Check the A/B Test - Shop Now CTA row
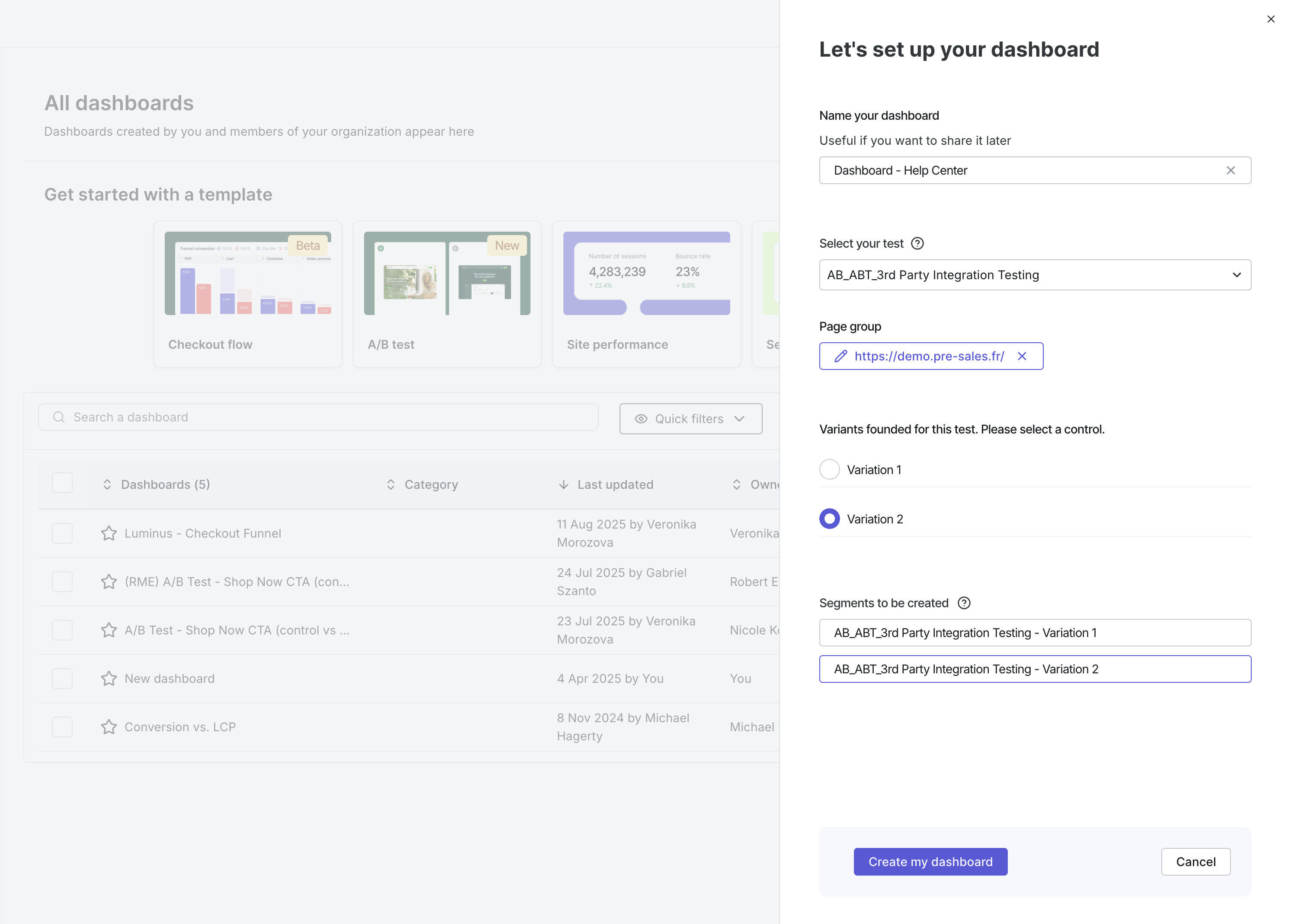The image size is (1291, 924). 62,631
